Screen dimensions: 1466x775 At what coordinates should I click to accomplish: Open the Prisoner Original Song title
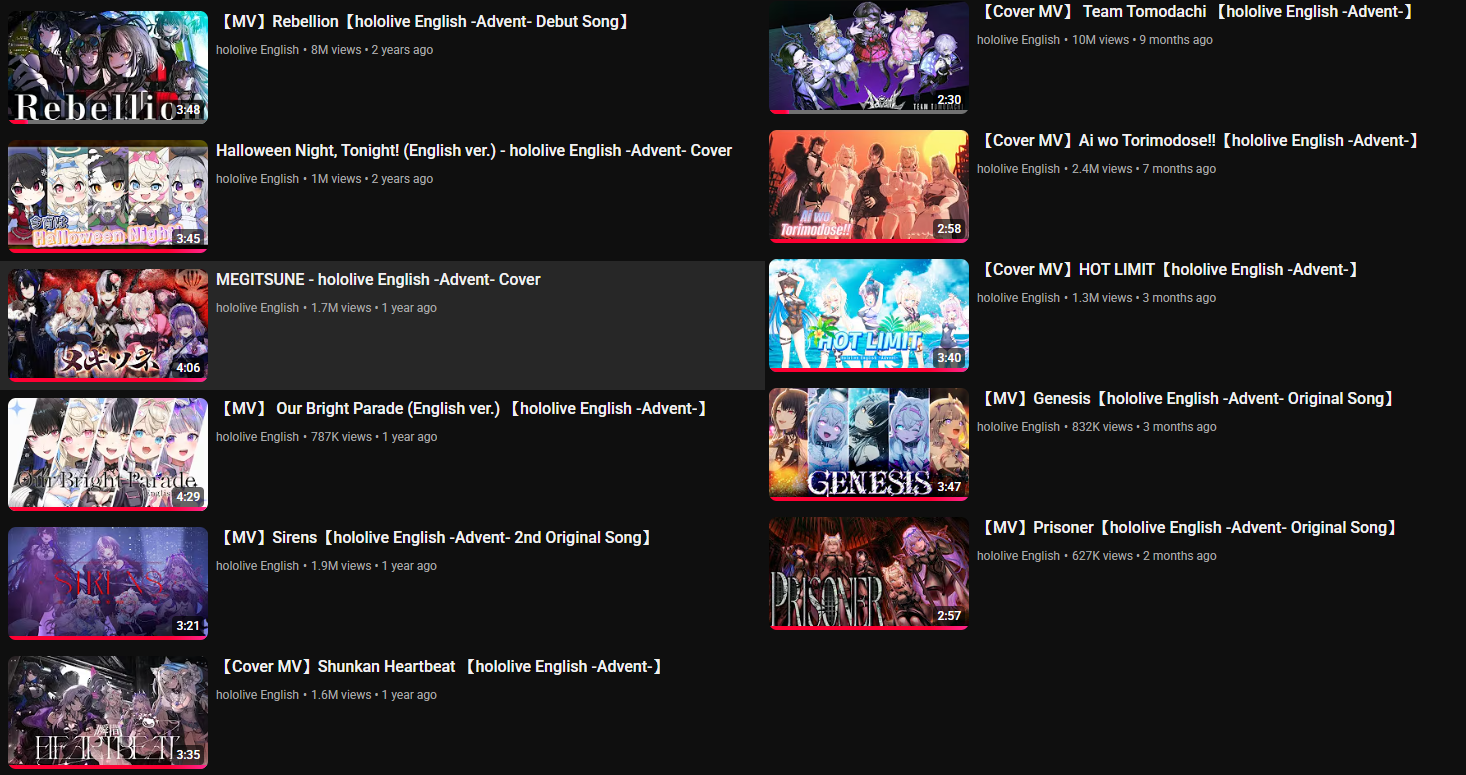coord(1189,528)
